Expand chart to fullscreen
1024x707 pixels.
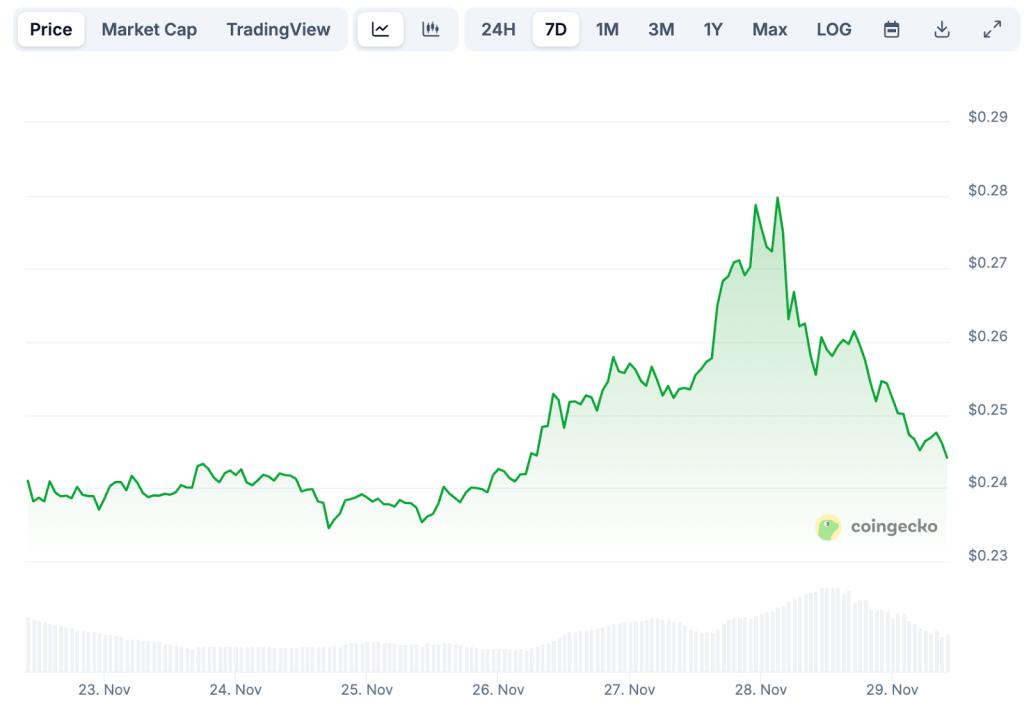coord(992,29)
